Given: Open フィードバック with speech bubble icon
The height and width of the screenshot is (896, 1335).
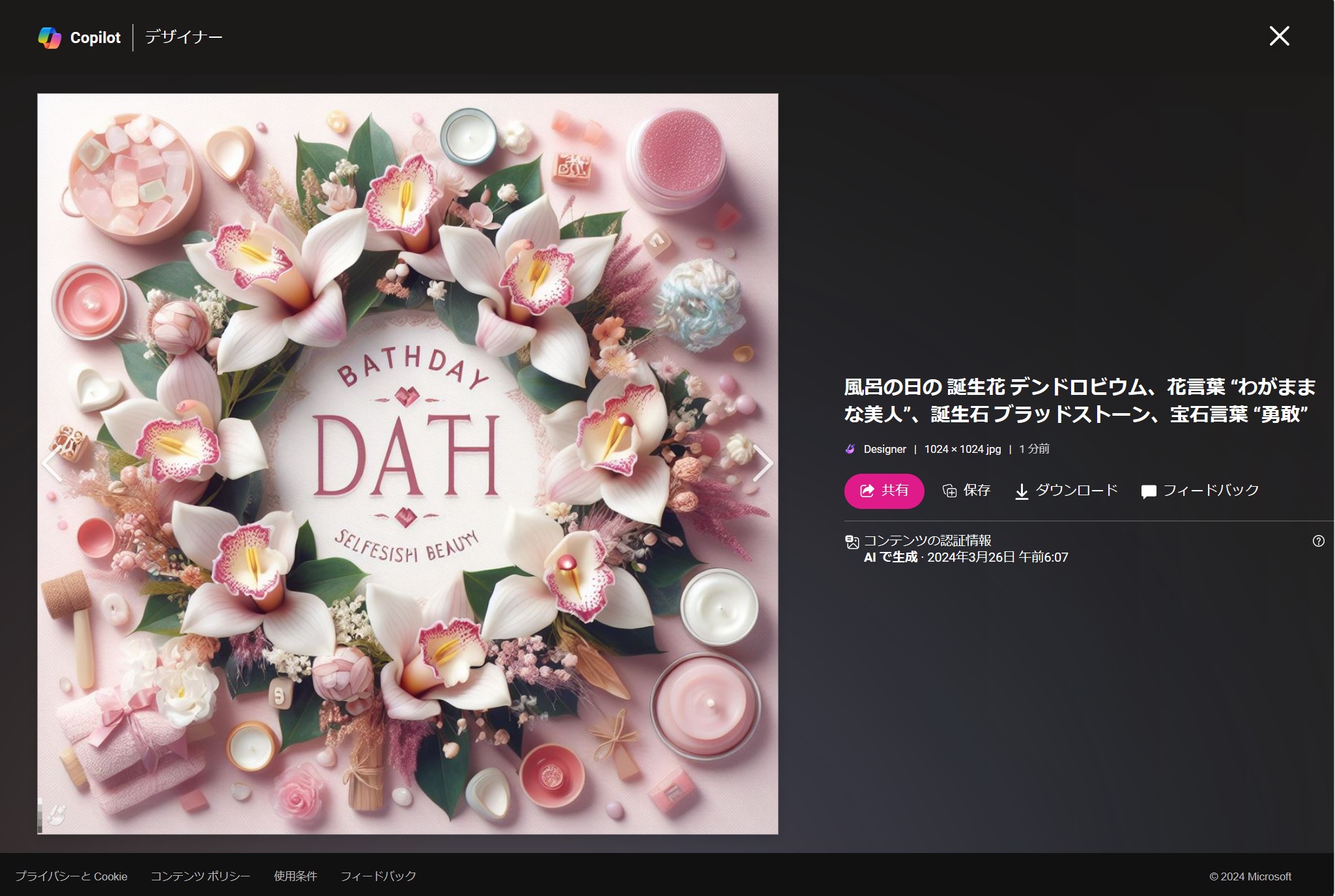Looking at the screenshot, I should tap(1149, 491).
